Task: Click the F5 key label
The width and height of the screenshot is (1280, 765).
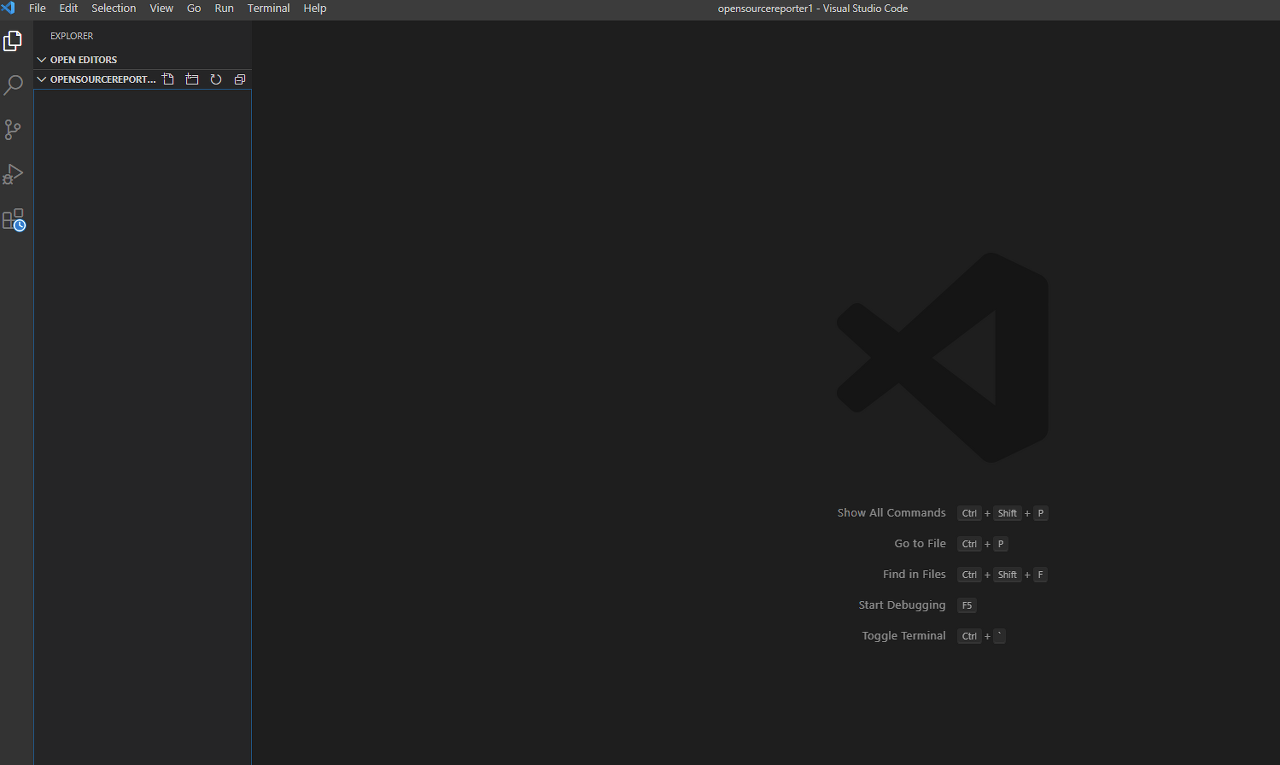Action: 967,606
